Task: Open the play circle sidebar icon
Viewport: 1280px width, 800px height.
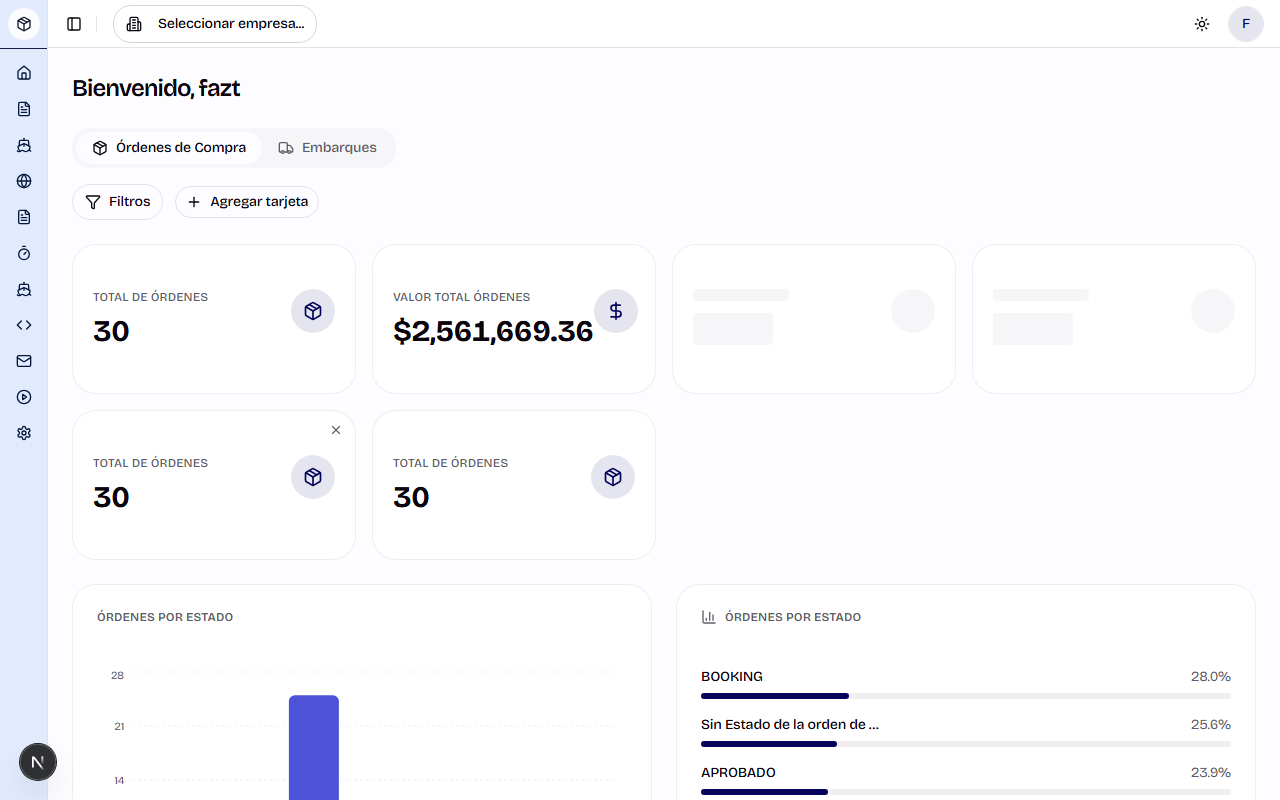Action: (24, 397)
